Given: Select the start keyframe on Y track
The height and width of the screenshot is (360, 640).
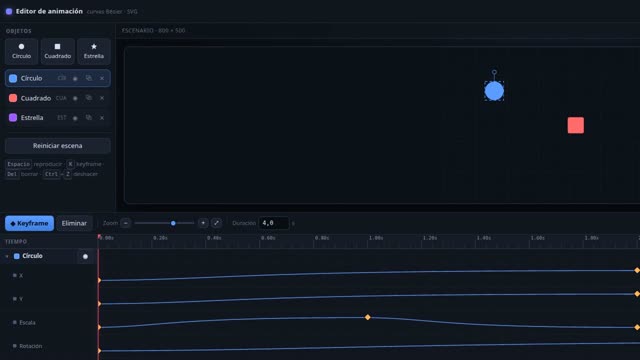Looking at the screenshot, I should click(100, 304).
